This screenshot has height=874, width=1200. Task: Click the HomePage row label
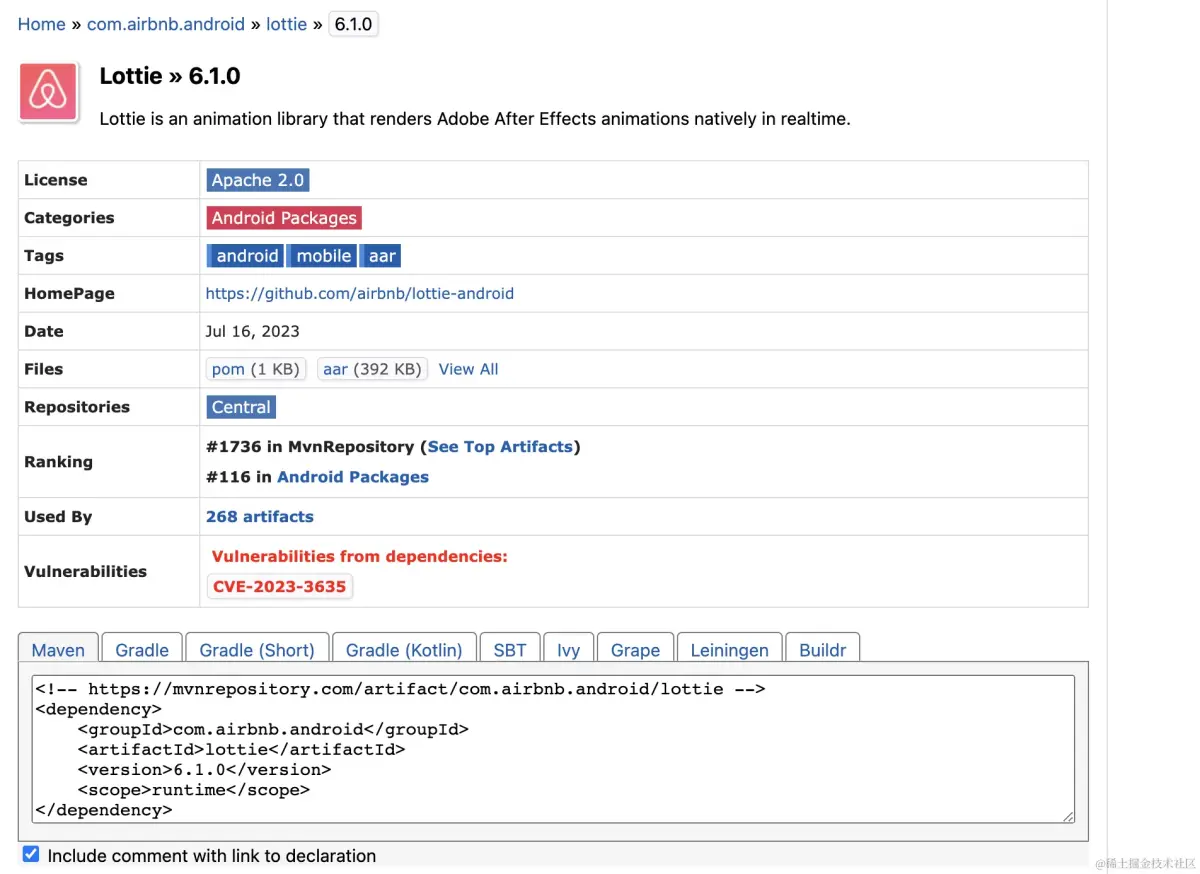tap(69, 294)
